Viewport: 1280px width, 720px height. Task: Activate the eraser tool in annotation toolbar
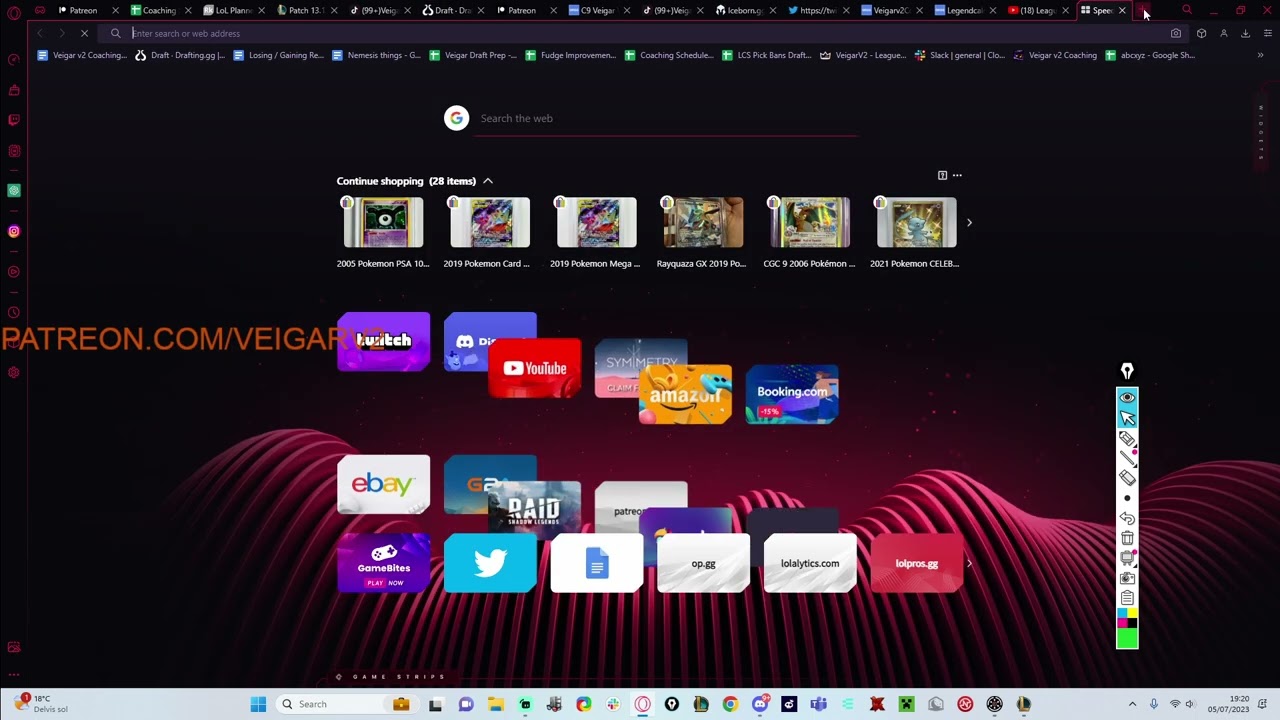tap(1127, 478)
